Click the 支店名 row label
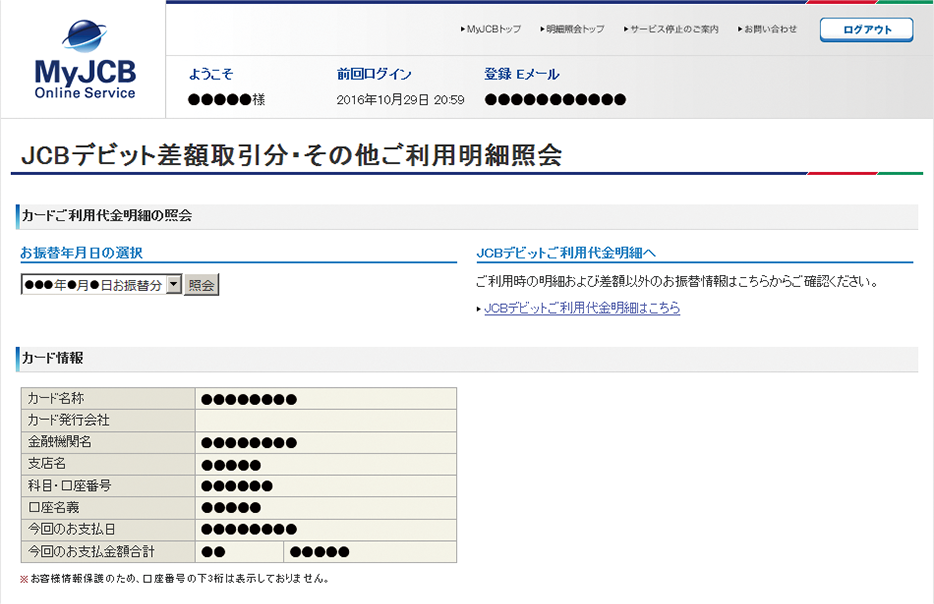This screenshot has height=604, width=934. (108, 464)
